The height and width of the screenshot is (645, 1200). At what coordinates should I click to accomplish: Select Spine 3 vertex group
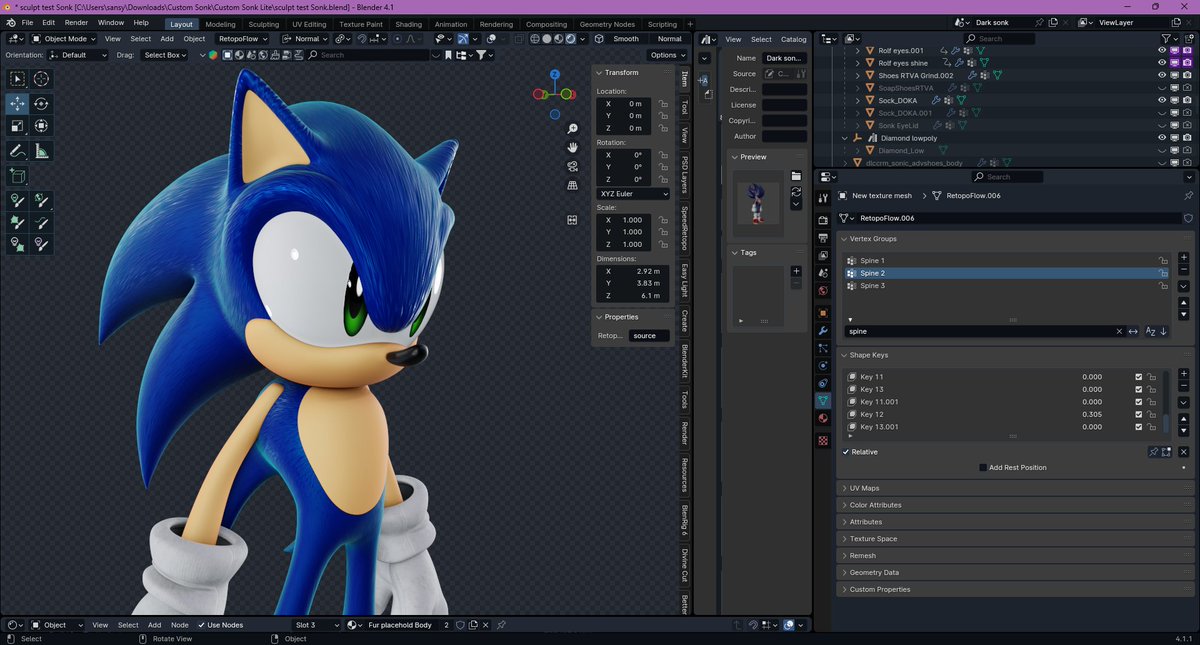click(1007, 286)
